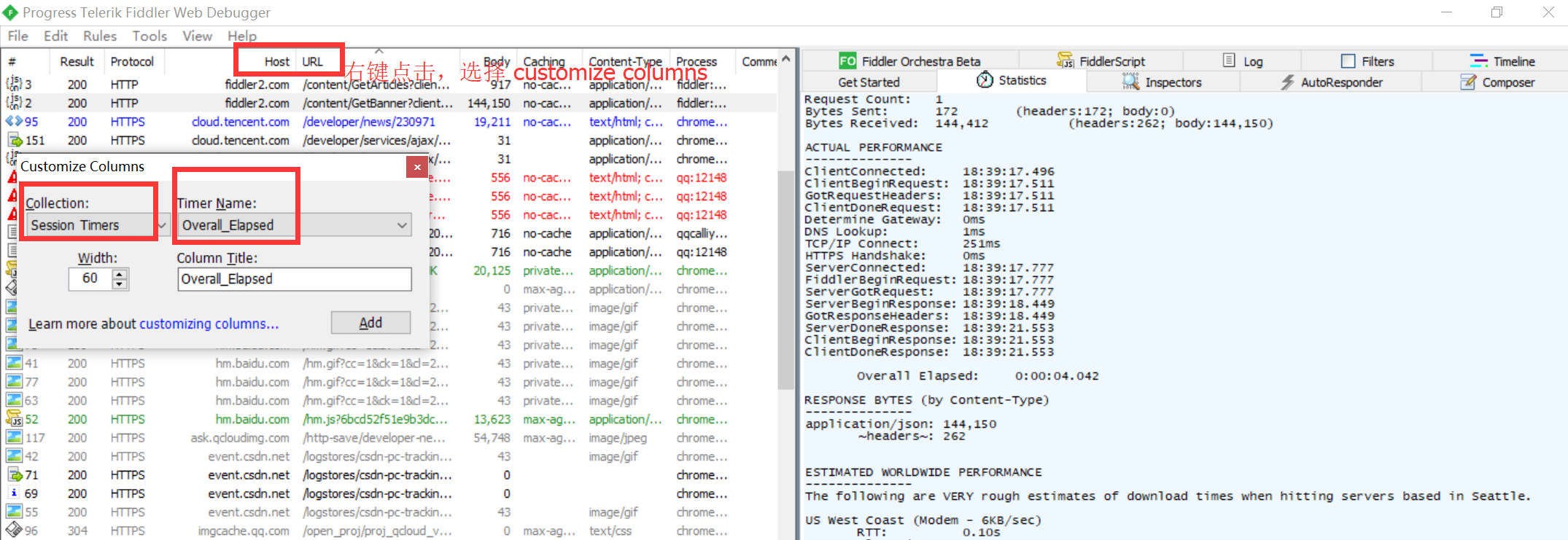Screen dimensions: 1568x540
Task: Open the File menu
Action: click(x=18, y=36)
